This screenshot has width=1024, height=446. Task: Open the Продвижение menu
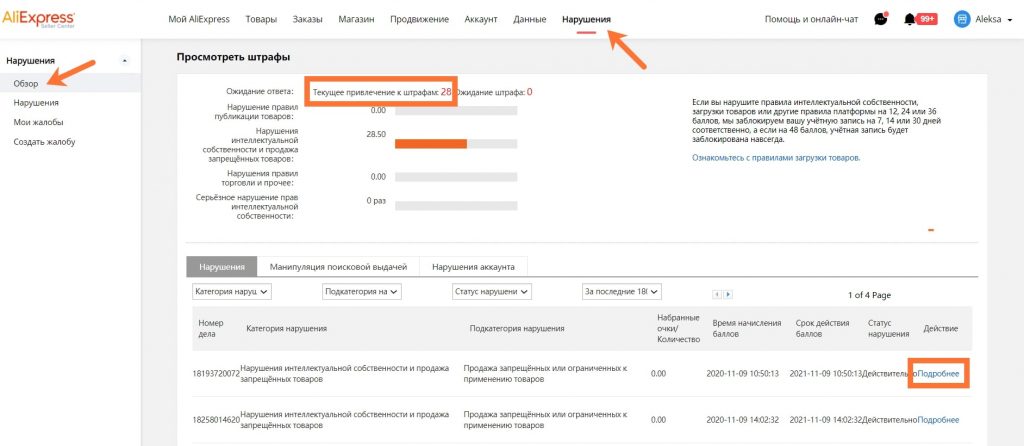419,20
